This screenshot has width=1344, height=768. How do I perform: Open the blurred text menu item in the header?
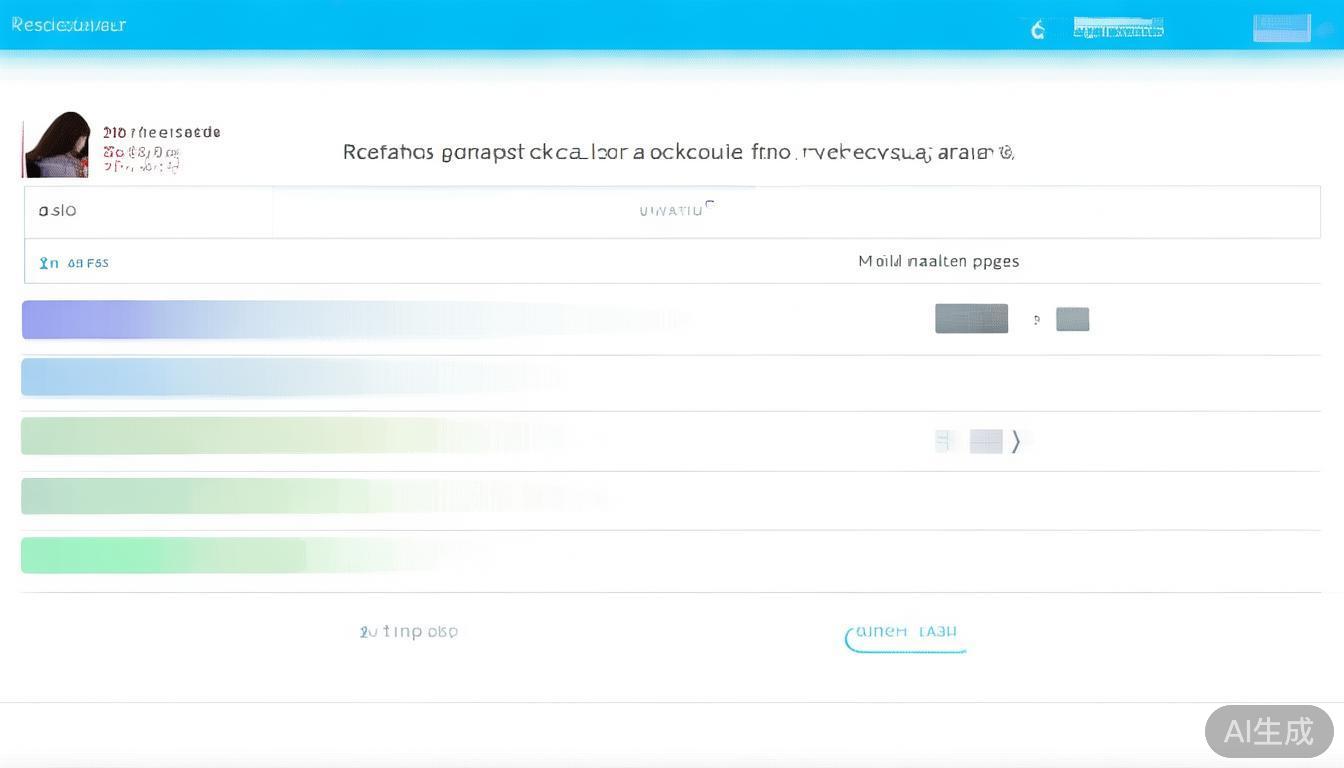pyautogui.click(x=1118, y=28)
